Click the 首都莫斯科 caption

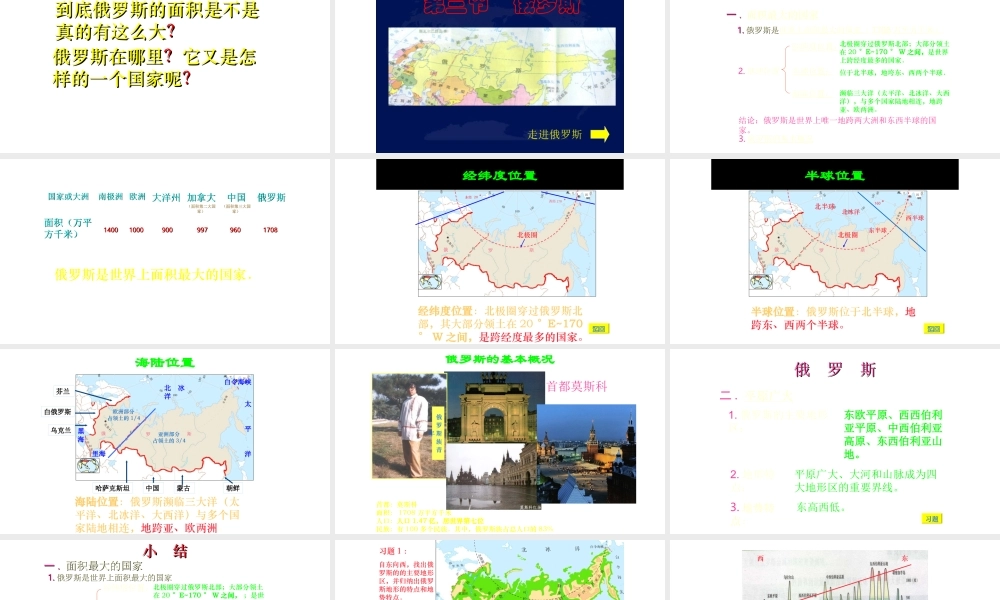point(577,386)
